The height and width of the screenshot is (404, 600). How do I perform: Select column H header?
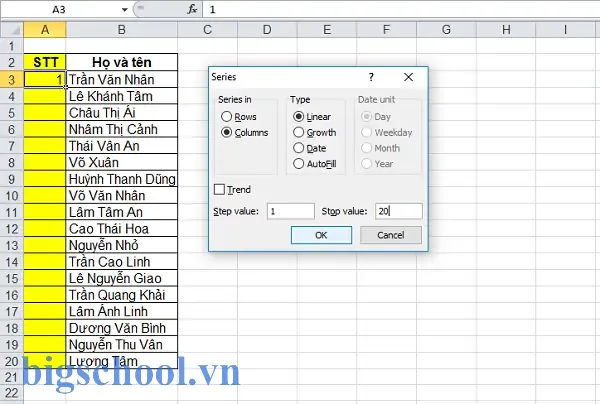point(506,29)
